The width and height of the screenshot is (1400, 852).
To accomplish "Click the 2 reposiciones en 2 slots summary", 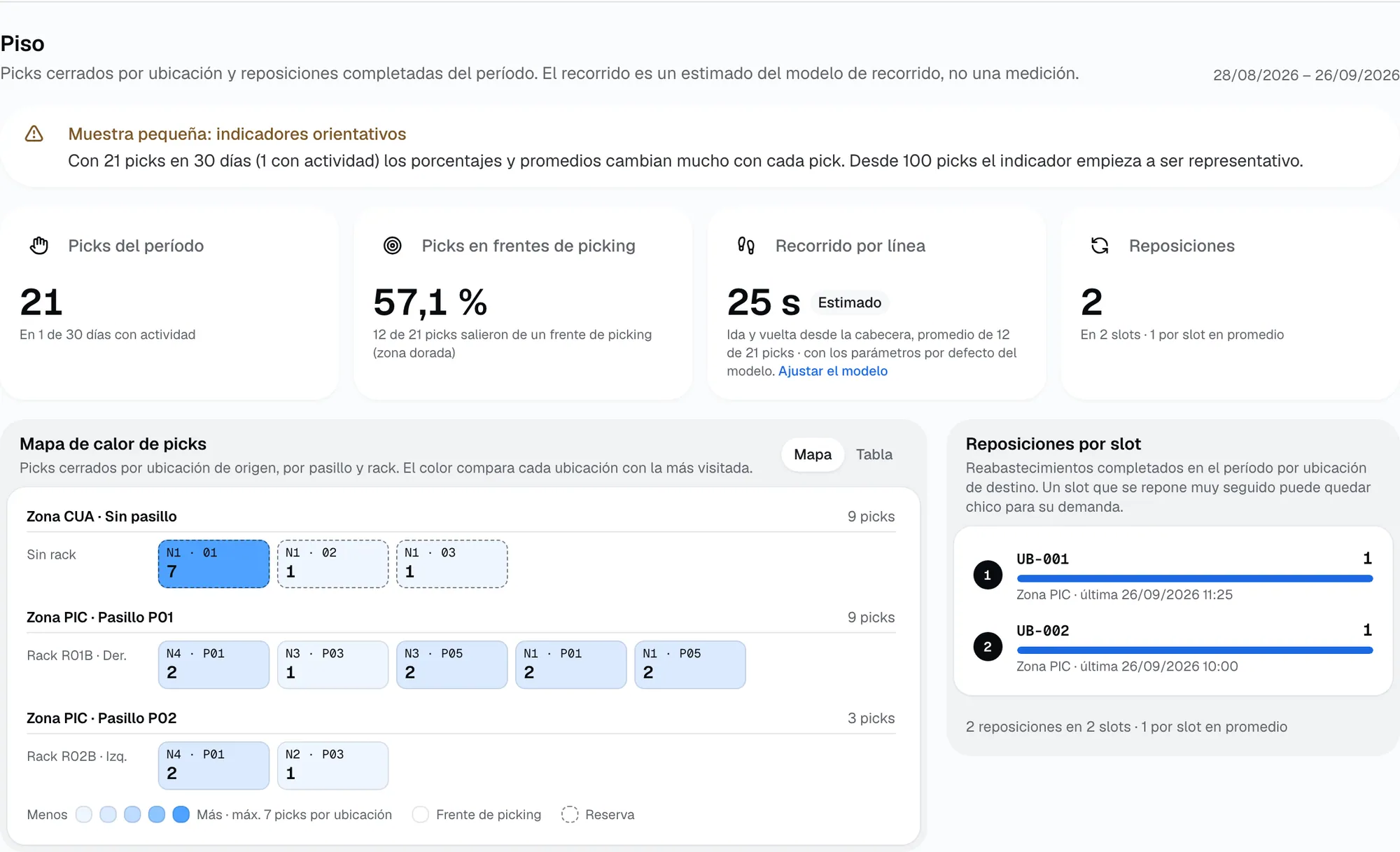I will tap(1126, 727).
